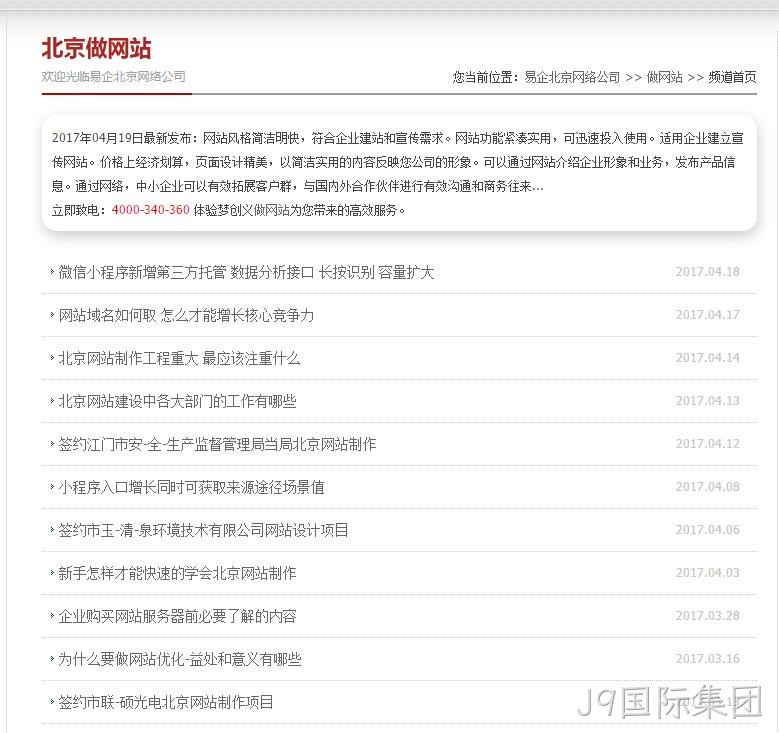Click the arrow bullet beside 签约市联-硕光电

tap(52, 702)
